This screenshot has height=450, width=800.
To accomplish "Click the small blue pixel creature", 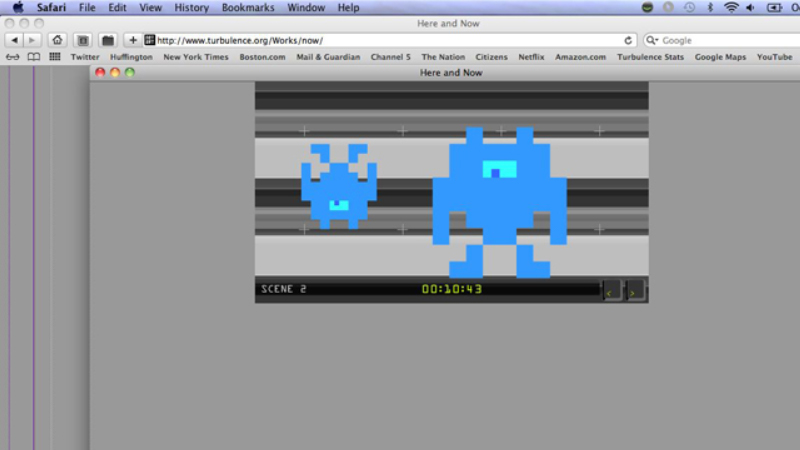I will coord(339,186).
